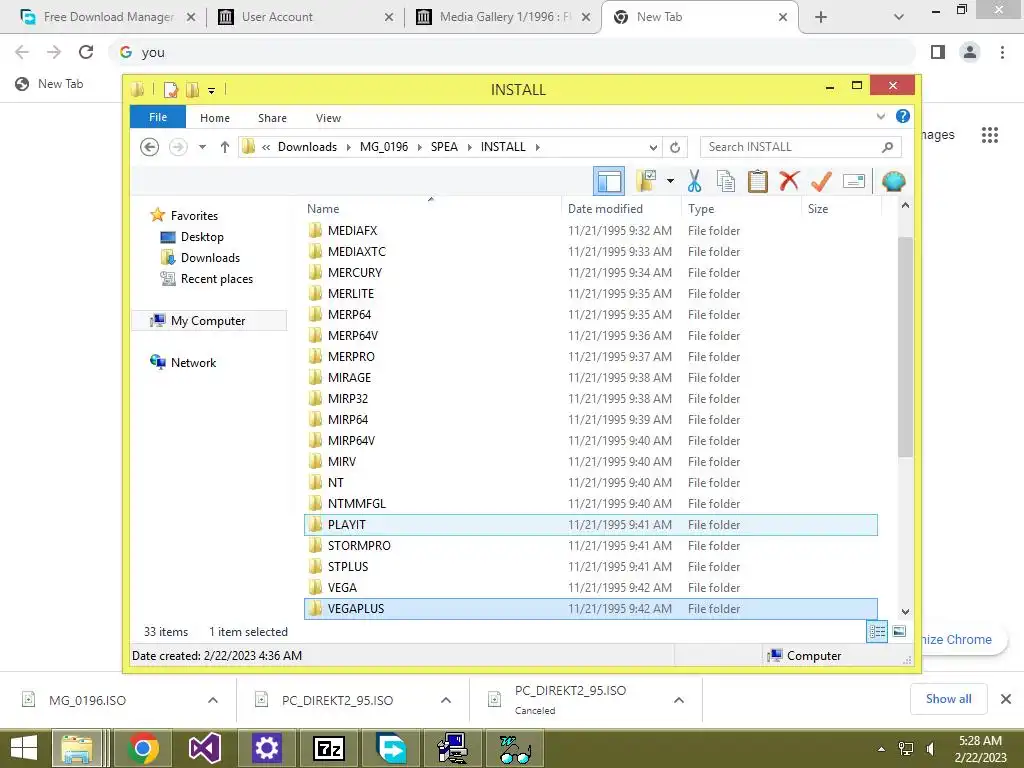Switch to Free Download Manager tab
The height and width of the screenshot is (768, 1024).
[x=108, y=17]
